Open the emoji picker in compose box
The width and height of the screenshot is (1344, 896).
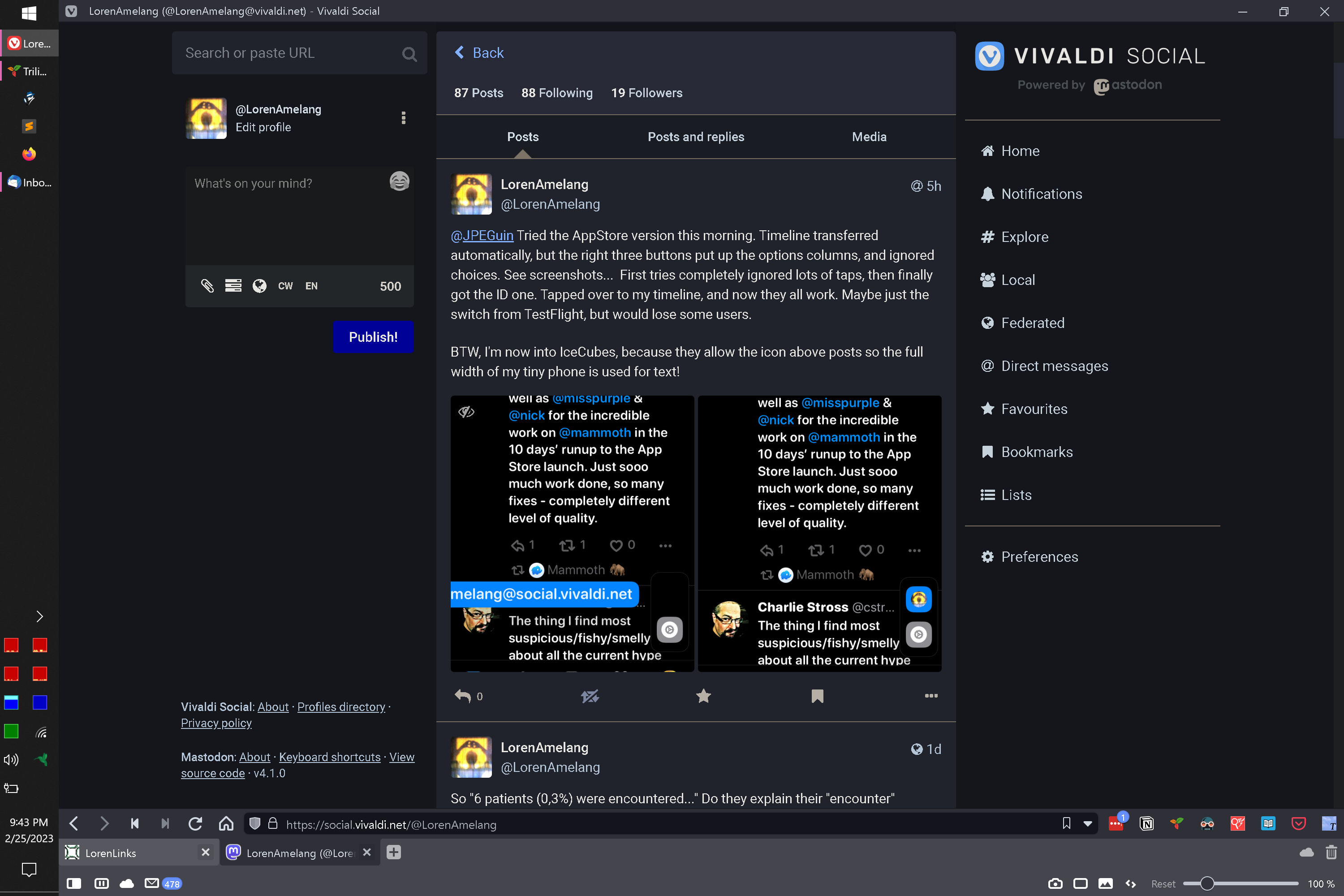(400, 182)
